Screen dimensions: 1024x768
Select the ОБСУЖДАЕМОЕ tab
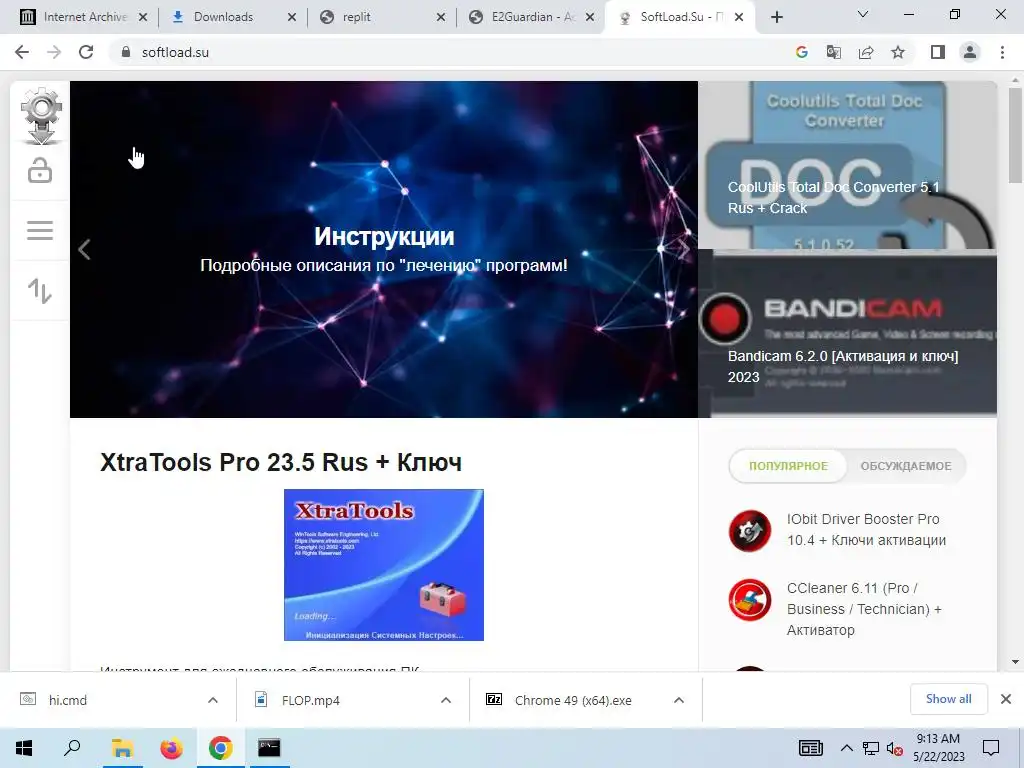tap(906, 466)
